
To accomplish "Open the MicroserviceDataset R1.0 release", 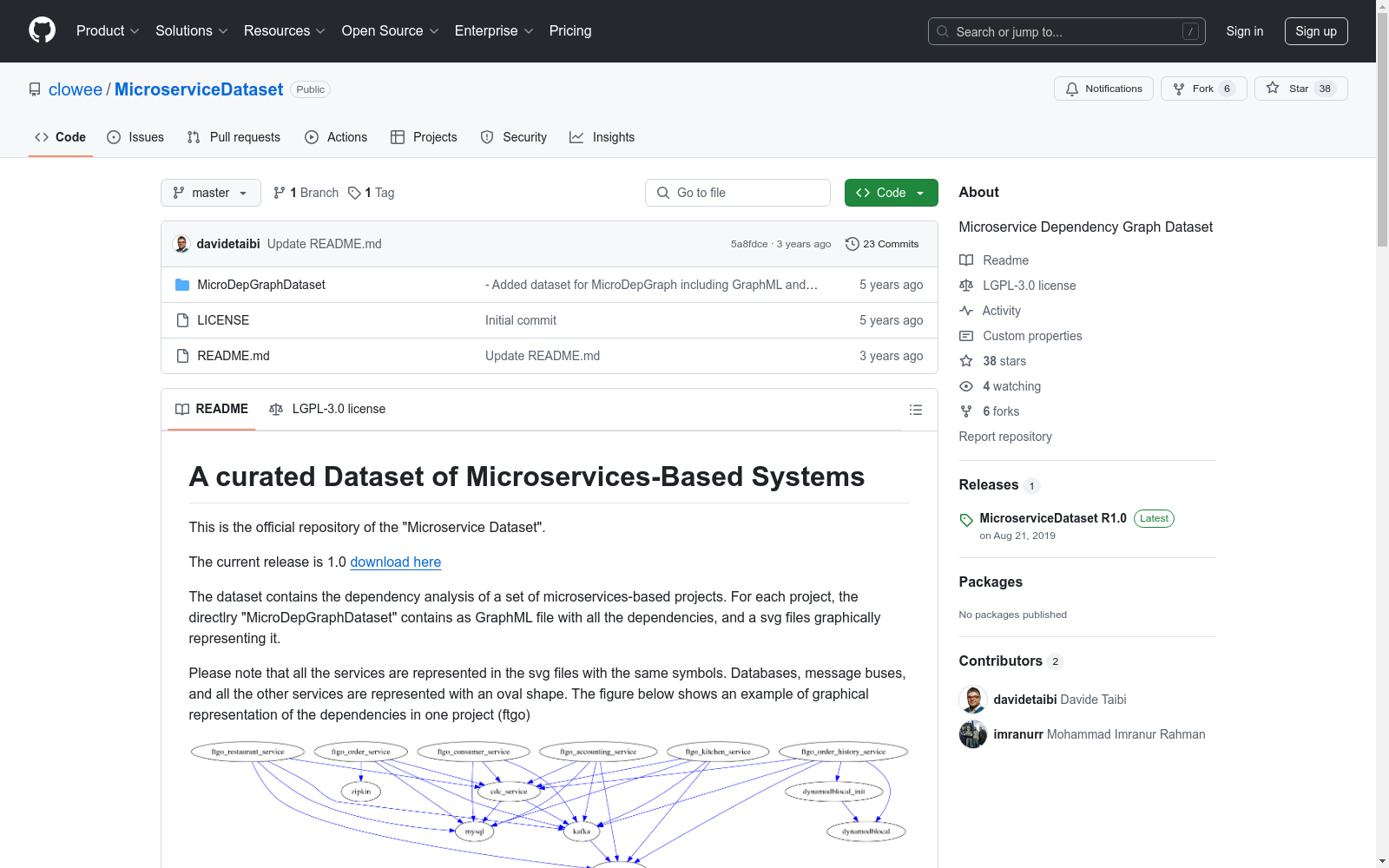I will (1053, 518).
